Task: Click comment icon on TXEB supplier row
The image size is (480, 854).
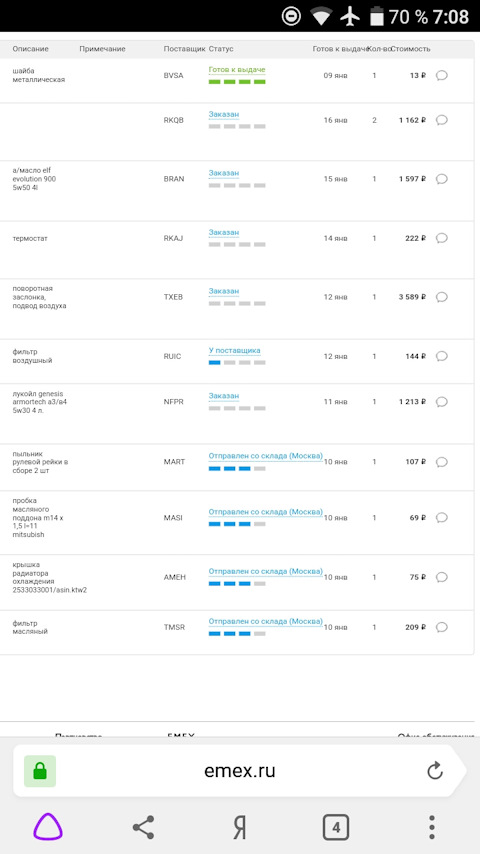Action: pyautogui.click(x=442, y=297)
